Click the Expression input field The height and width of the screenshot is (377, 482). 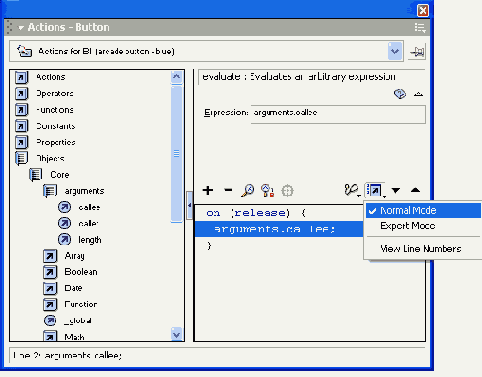click(338, 114)
